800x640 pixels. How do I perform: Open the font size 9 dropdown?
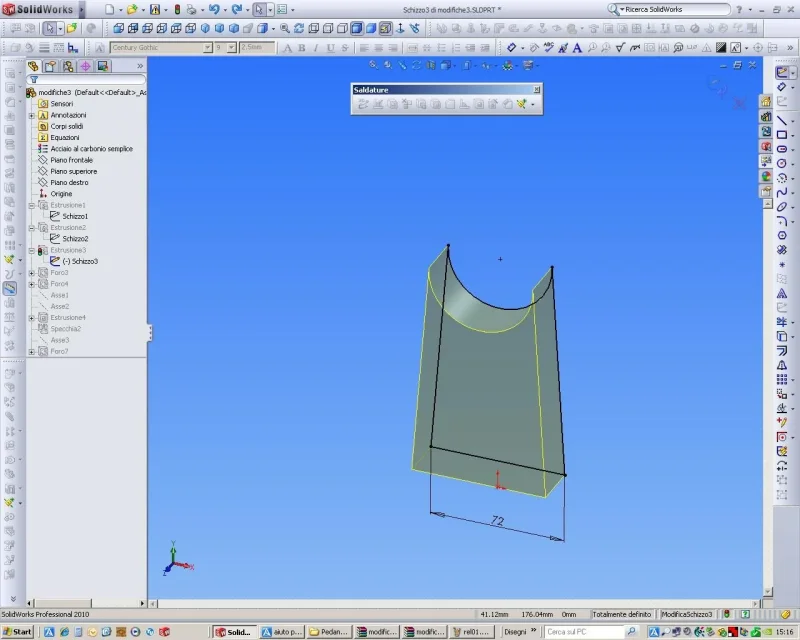pos(231,47)
